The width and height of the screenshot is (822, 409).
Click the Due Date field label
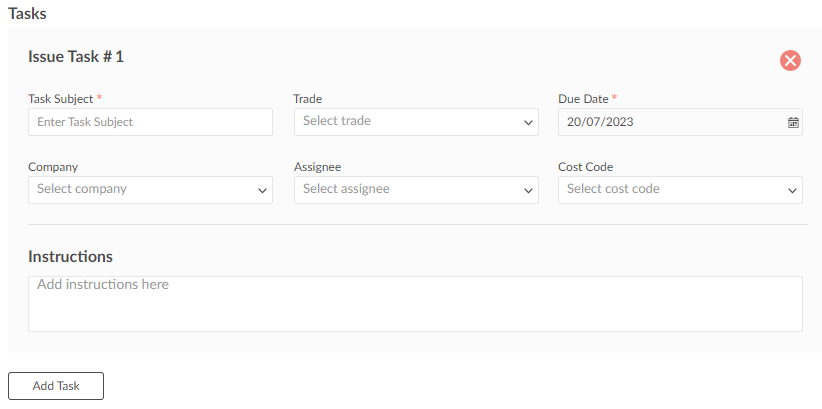point(583,99)
